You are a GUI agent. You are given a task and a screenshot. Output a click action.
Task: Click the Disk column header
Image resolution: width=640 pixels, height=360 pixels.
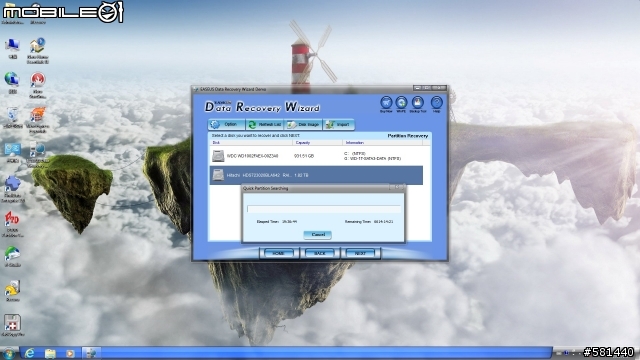coord(251,142)
